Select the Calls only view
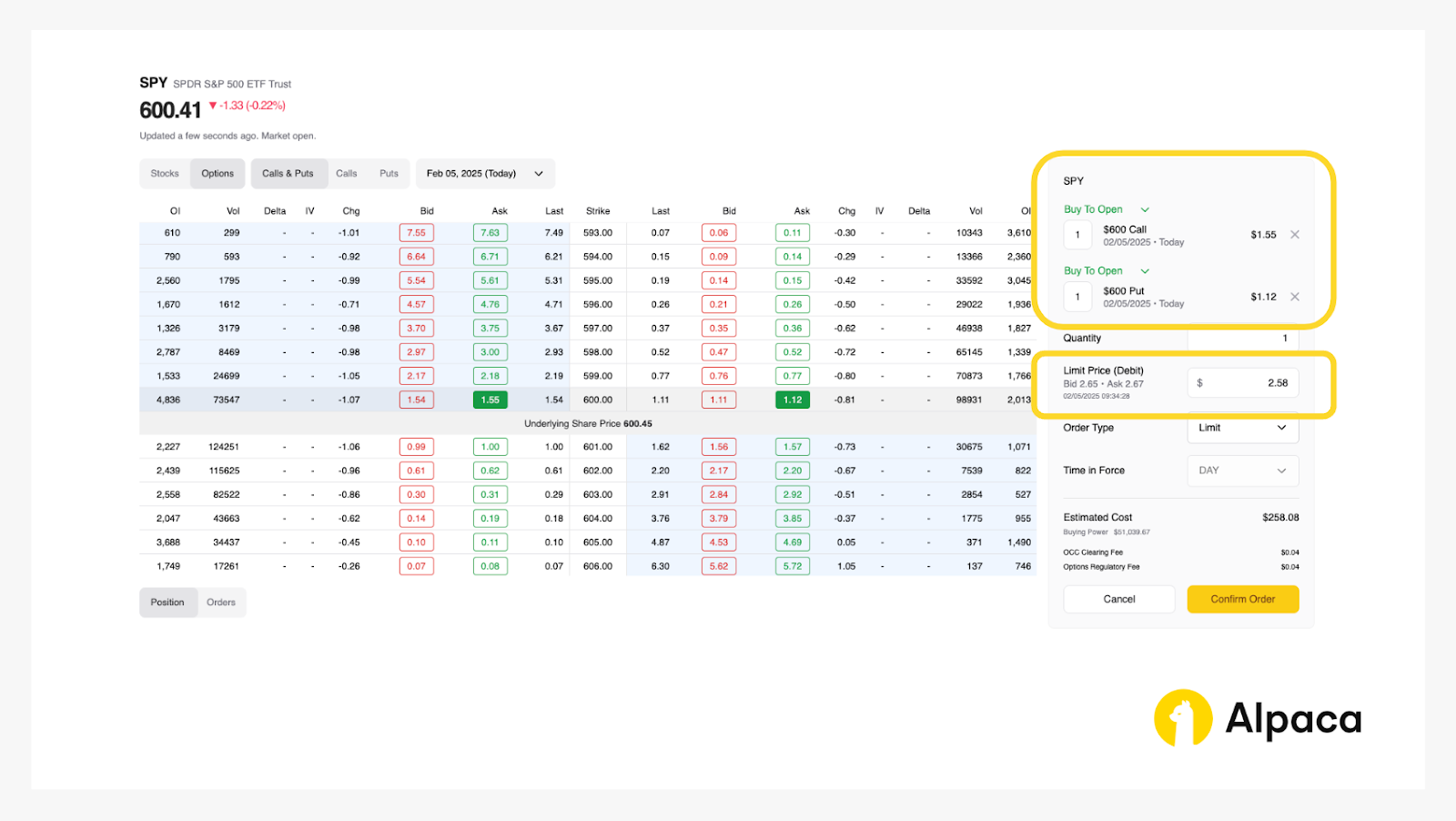 tap(347, 174)
